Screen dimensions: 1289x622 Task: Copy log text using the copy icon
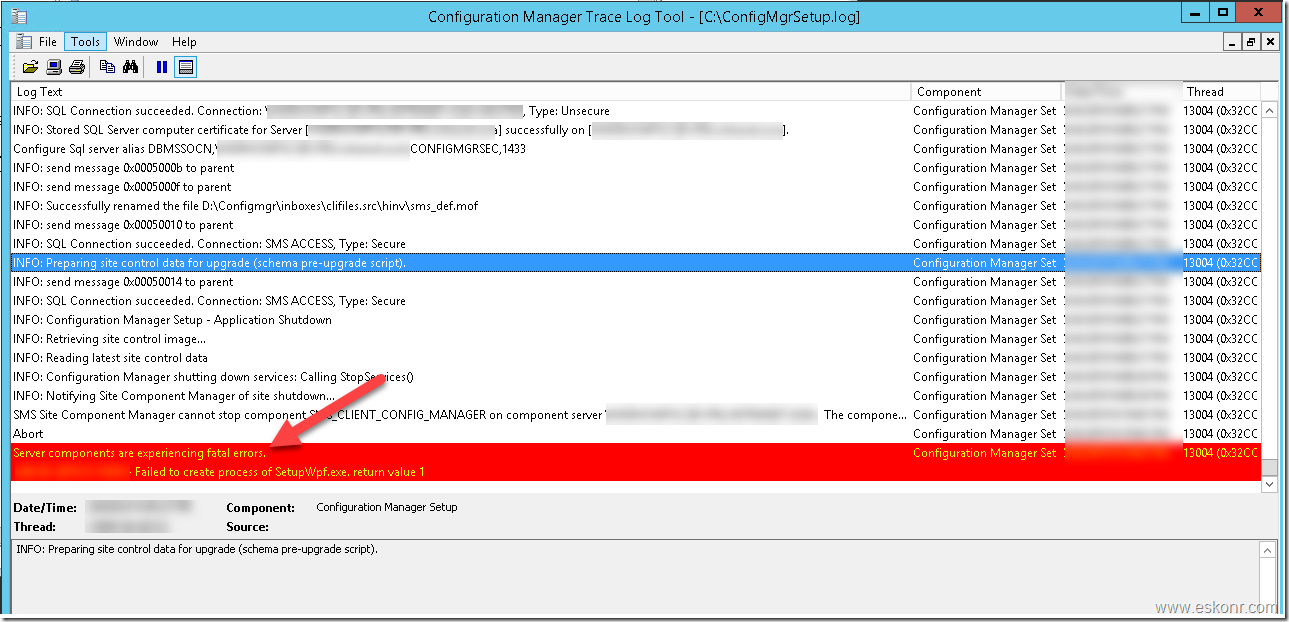(x=106, y=66)
